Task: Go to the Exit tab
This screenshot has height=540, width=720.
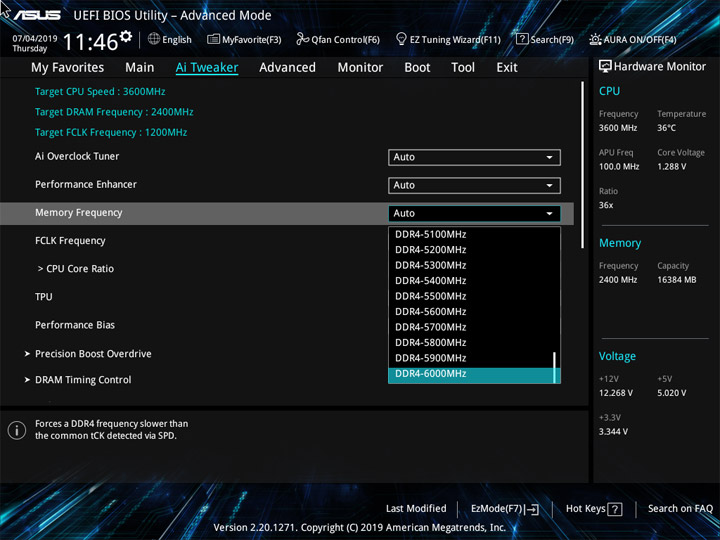Action: click(x=507, y=68)
